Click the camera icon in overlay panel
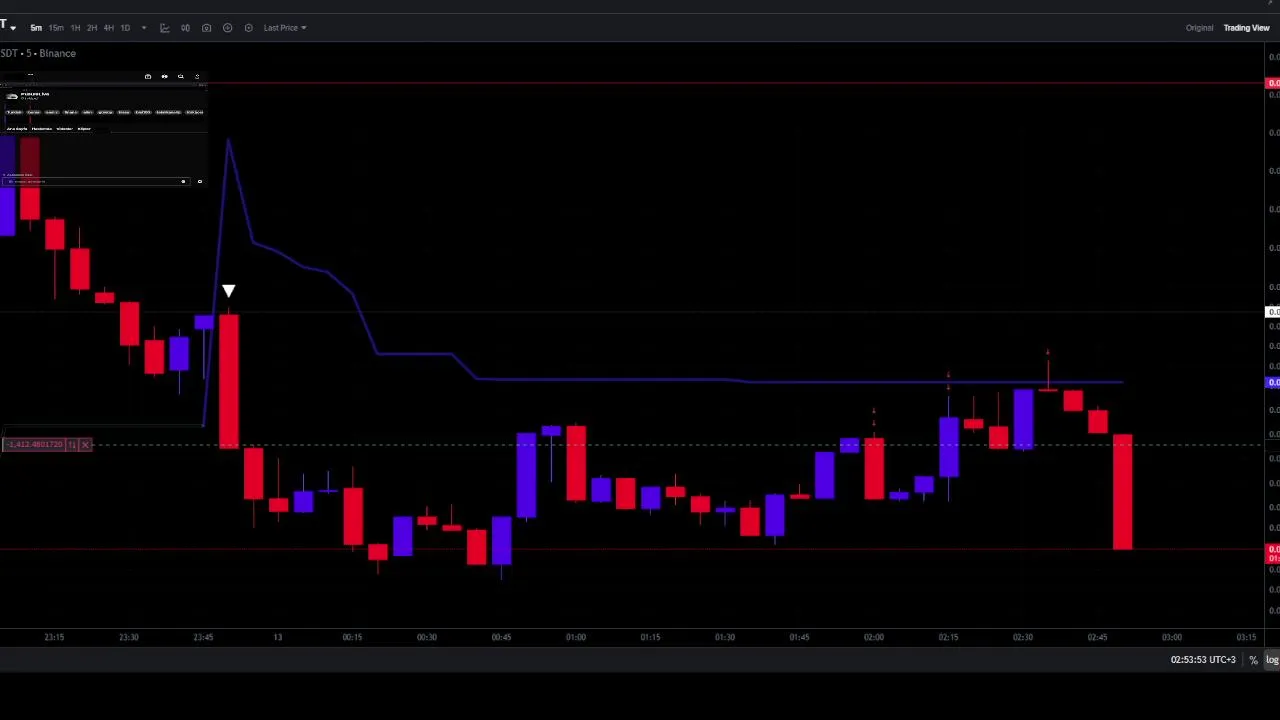This screenshot has width=1280, height=720. (x=148, y=76)
